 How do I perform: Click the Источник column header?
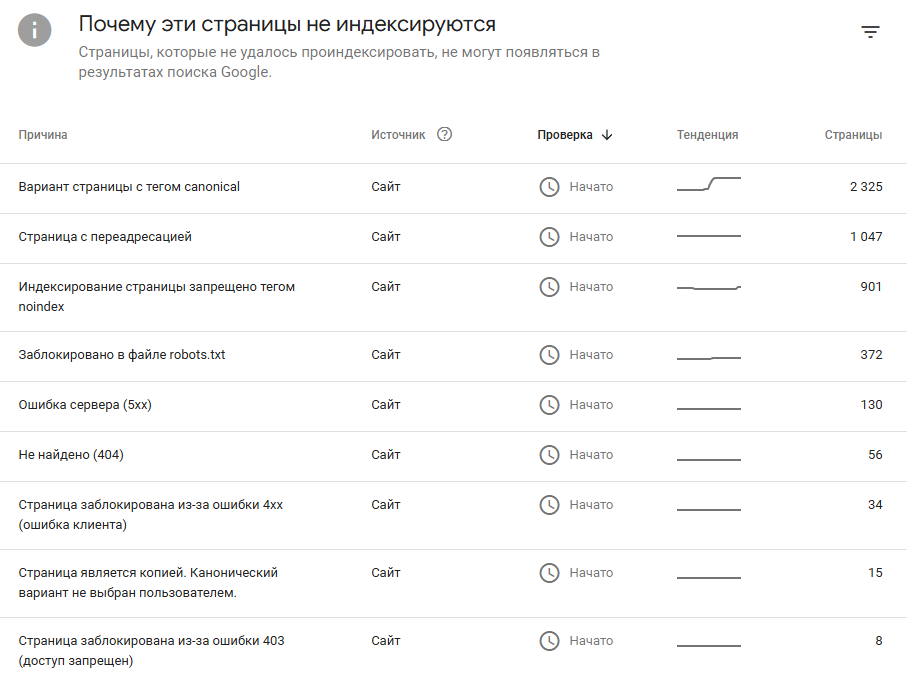click(398, 135)
